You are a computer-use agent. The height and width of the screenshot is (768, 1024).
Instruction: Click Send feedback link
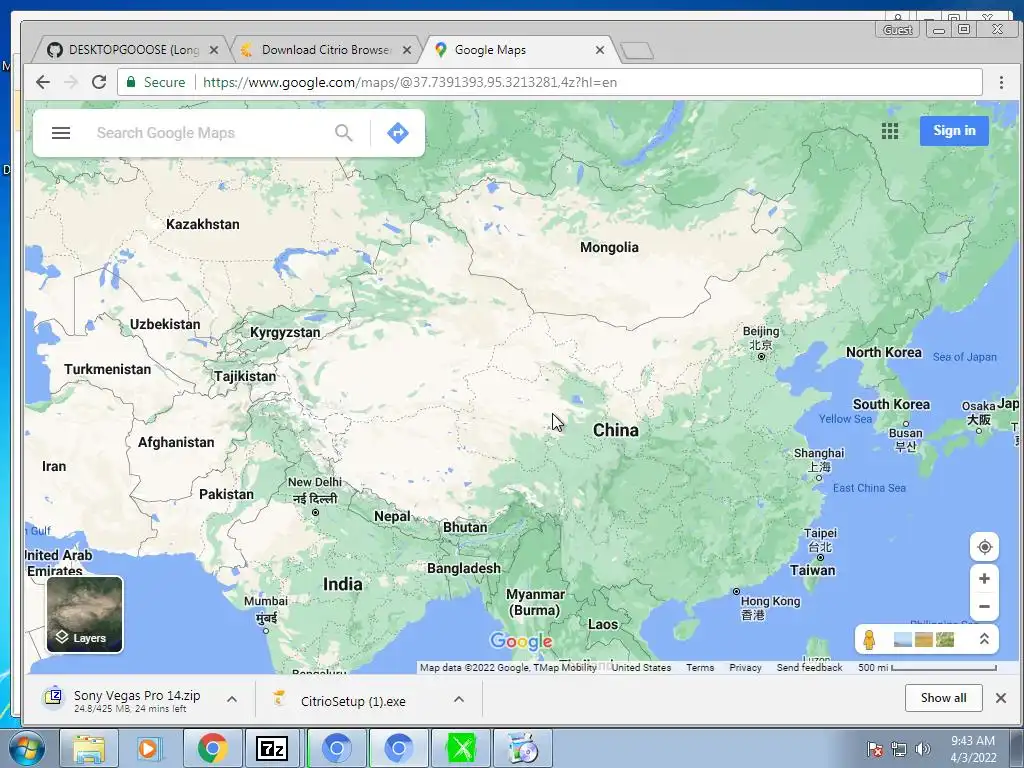pos(809,667)
